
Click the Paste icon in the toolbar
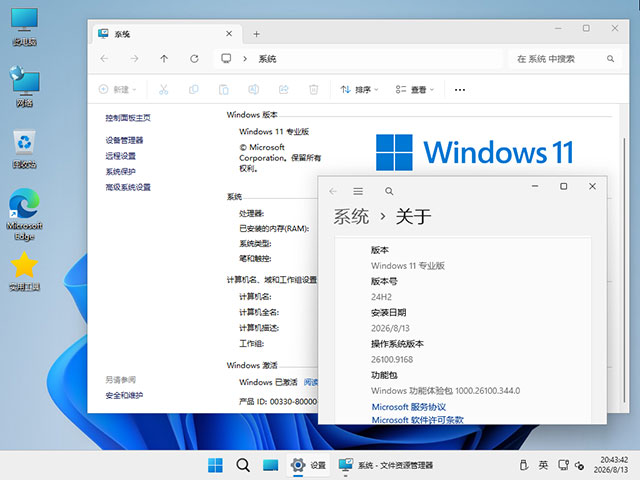pyautogui.click(x=224, y=89)
